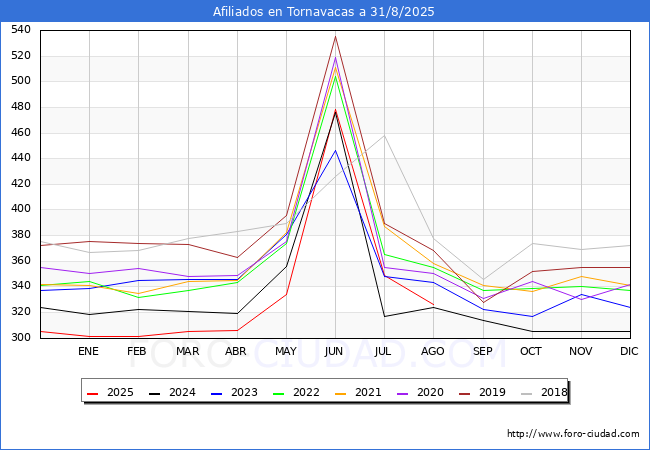This screenshot has height=450, width=650.
Task: Click the chart title Afiliados en Tornavacas
Action: click(x=324, y=12)
